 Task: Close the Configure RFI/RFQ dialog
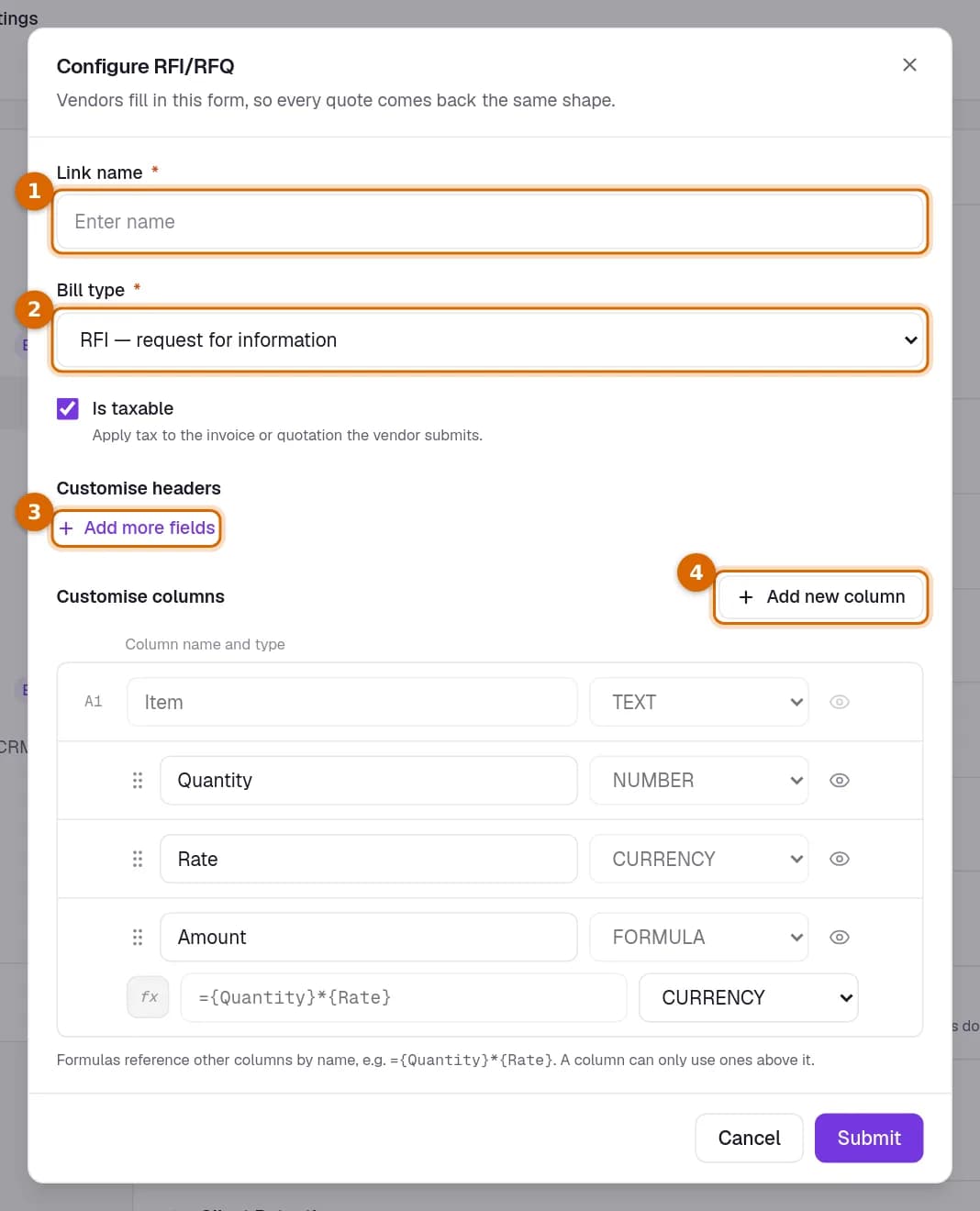(x=909, y=65)
